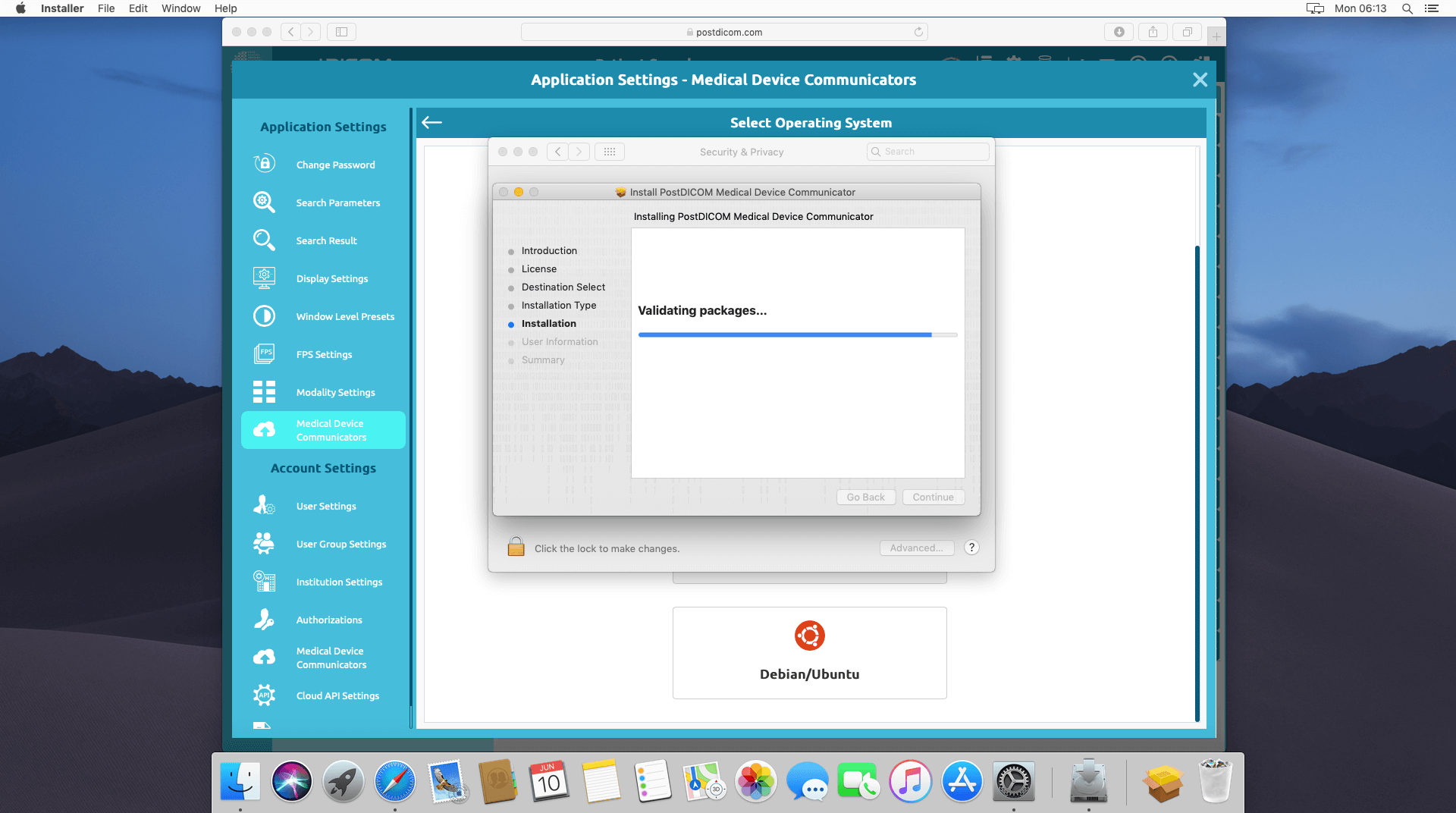Select highlighted Medical Device Communicators item

[x=323, y=430]
